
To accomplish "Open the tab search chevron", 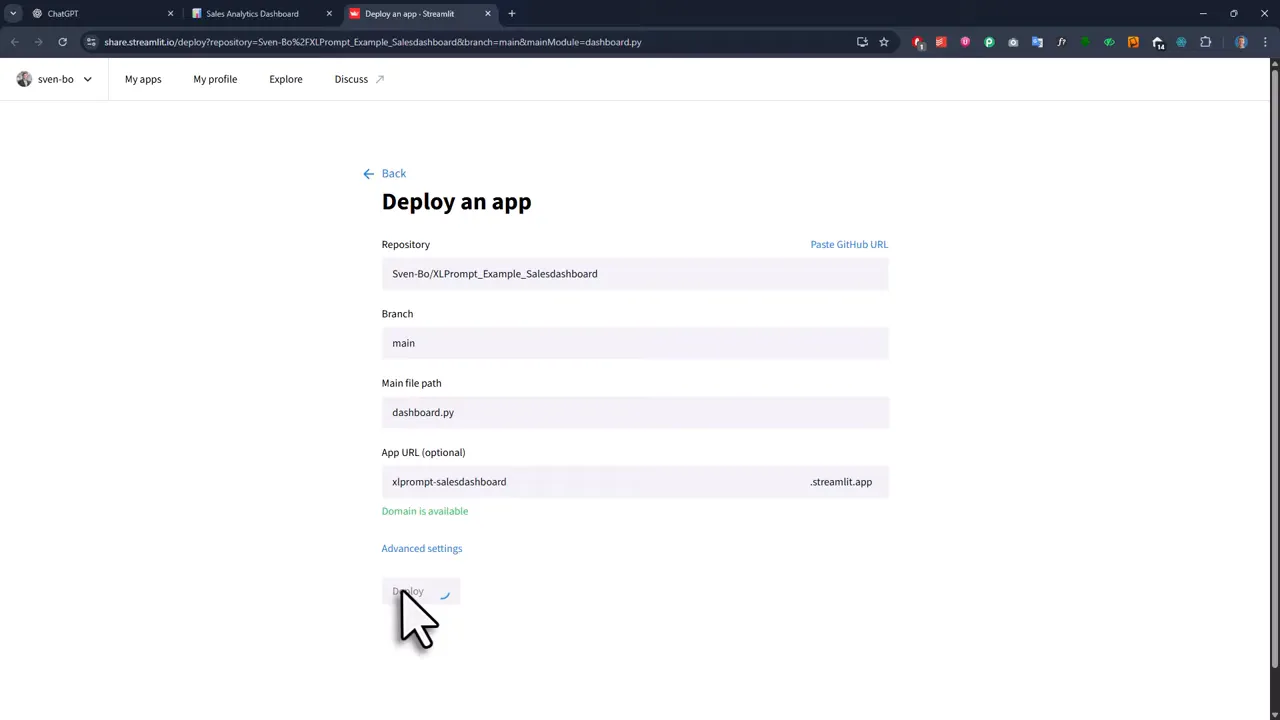I will (x=13, y=13).
